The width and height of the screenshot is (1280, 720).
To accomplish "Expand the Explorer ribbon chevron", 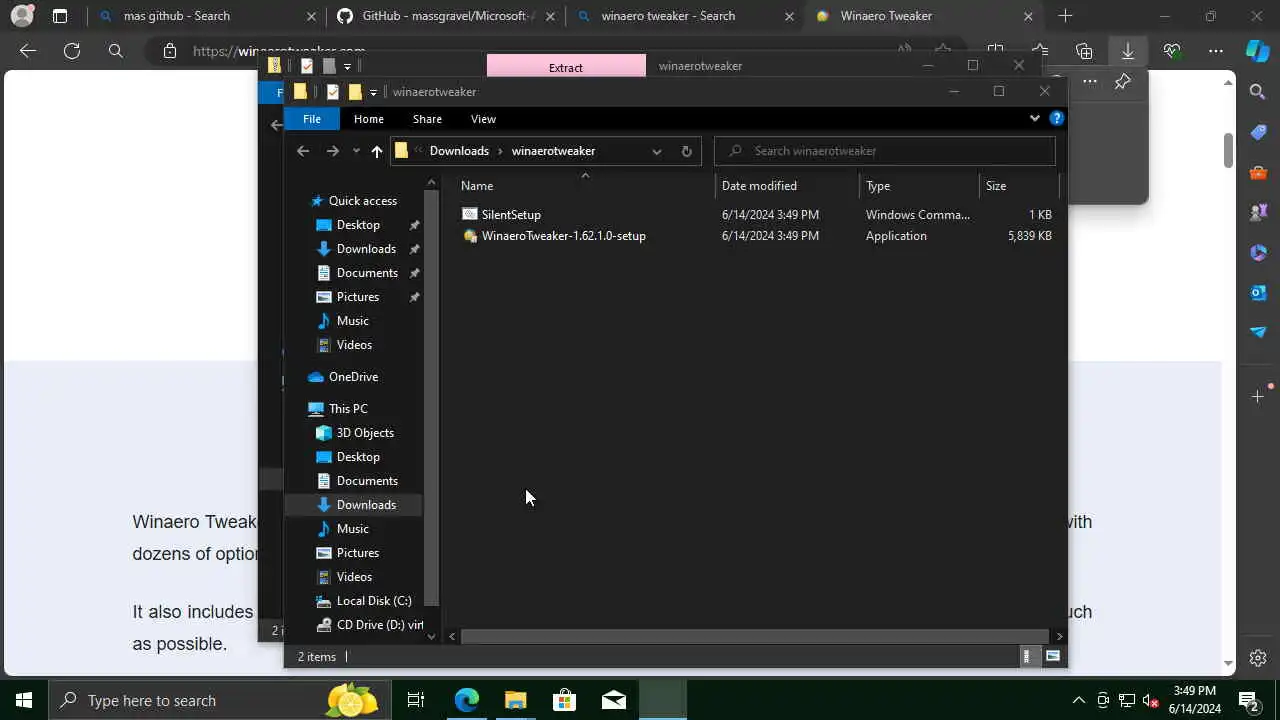I will [1035, 119].
